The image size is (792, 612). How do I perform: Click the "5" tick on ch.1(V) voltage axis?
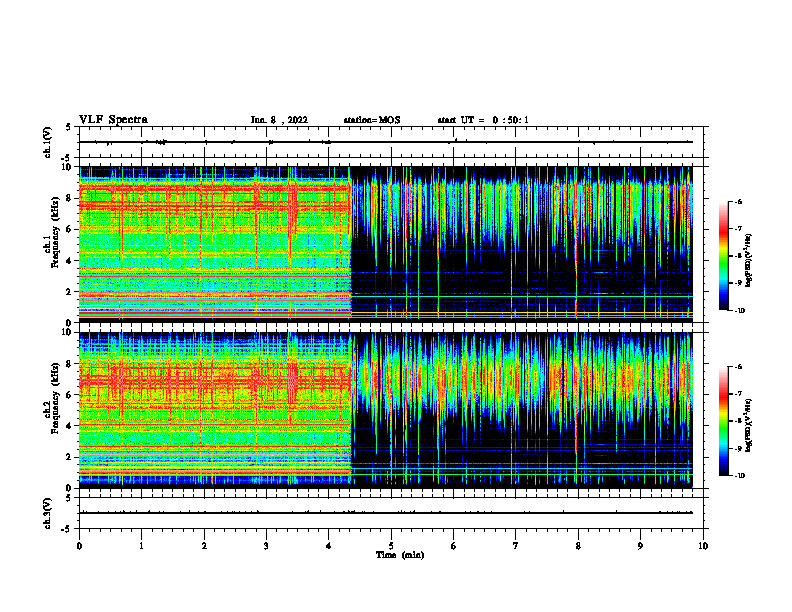coord(69,127)
